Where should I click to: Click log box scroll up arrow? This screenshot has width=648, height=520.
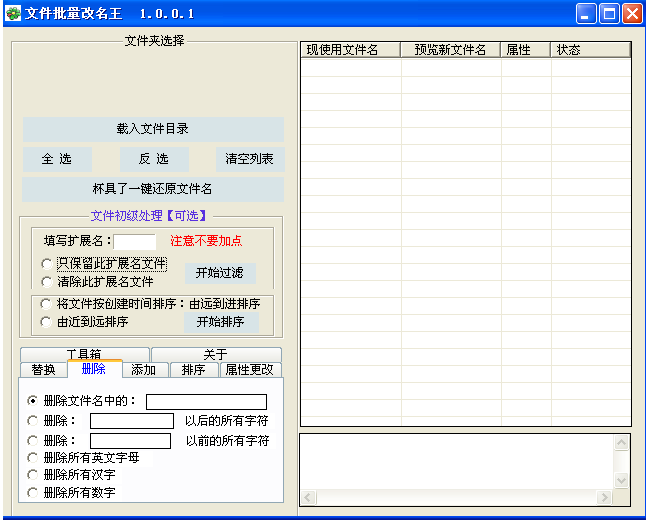(x=622, y=443)
